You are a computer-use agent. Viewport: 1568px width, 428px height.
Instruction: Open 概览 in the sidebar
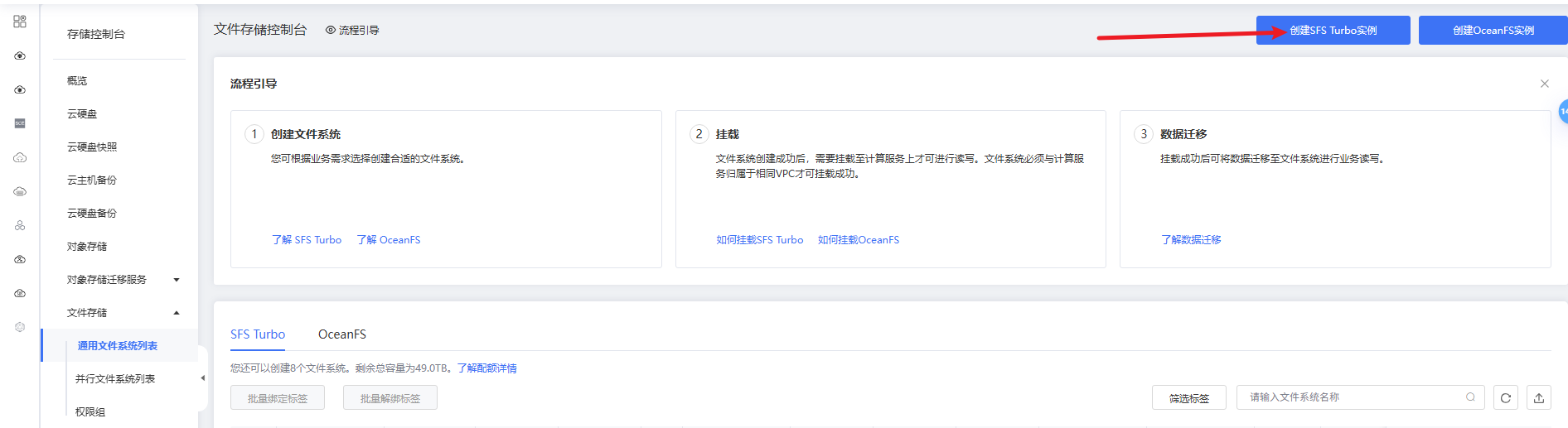(77, 80)
